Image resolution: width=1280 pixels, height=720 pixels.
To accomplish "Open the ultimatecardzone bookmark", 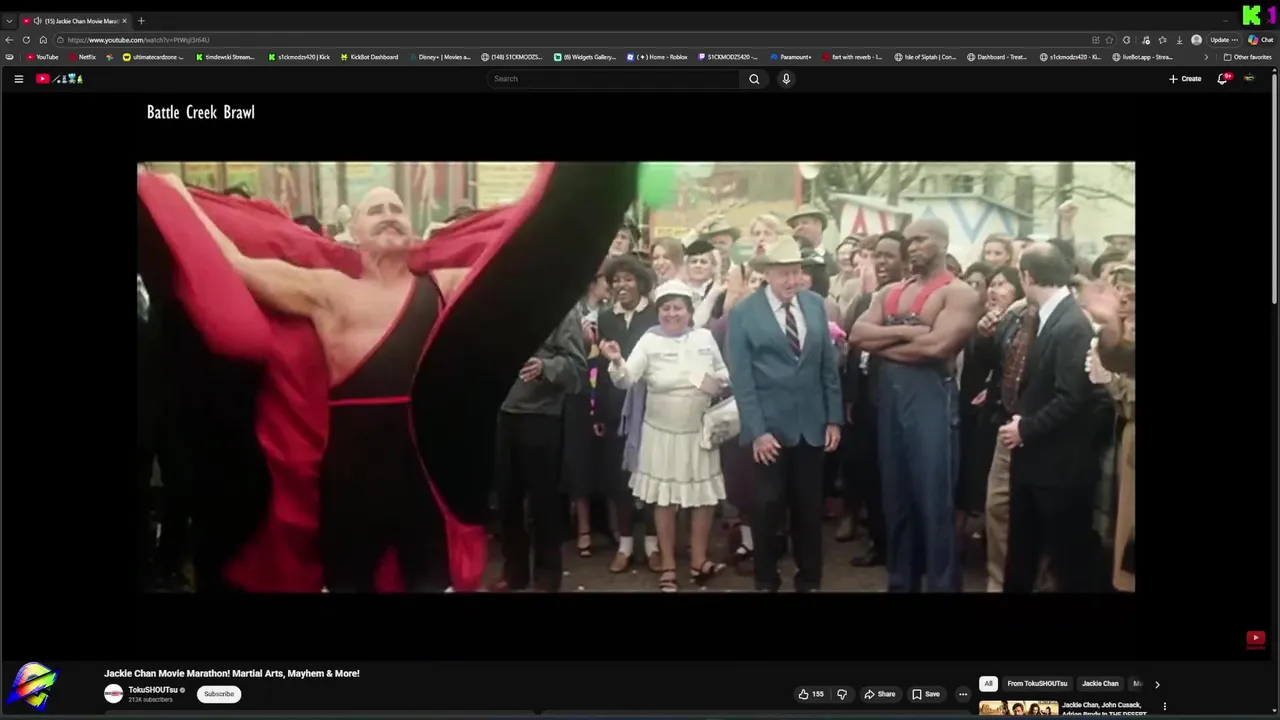I will click(153, 57).
